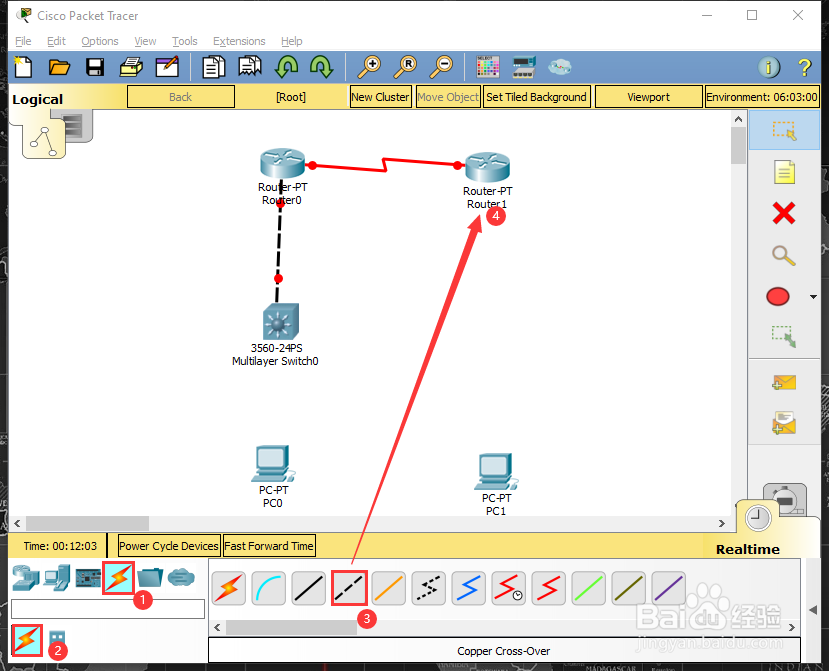
Task: Pick the blue Coaxial cable
Action: click(468, 588)
